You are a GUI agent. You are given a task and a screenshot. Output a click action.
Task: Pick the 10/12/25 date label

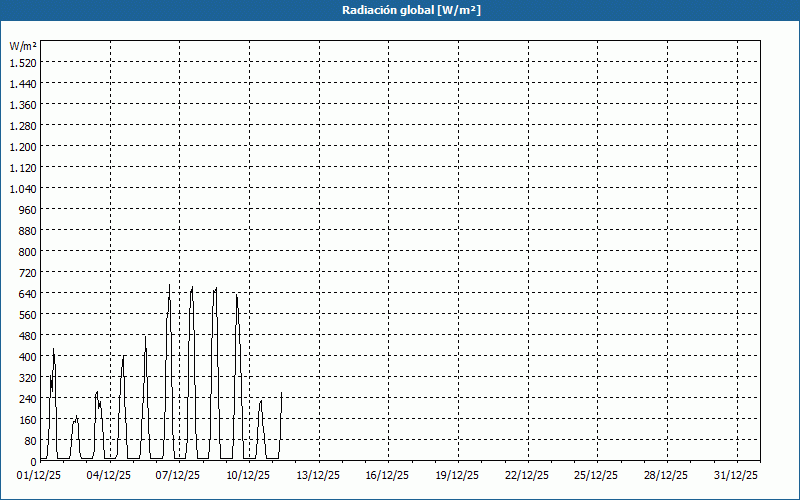coord(249,475)
